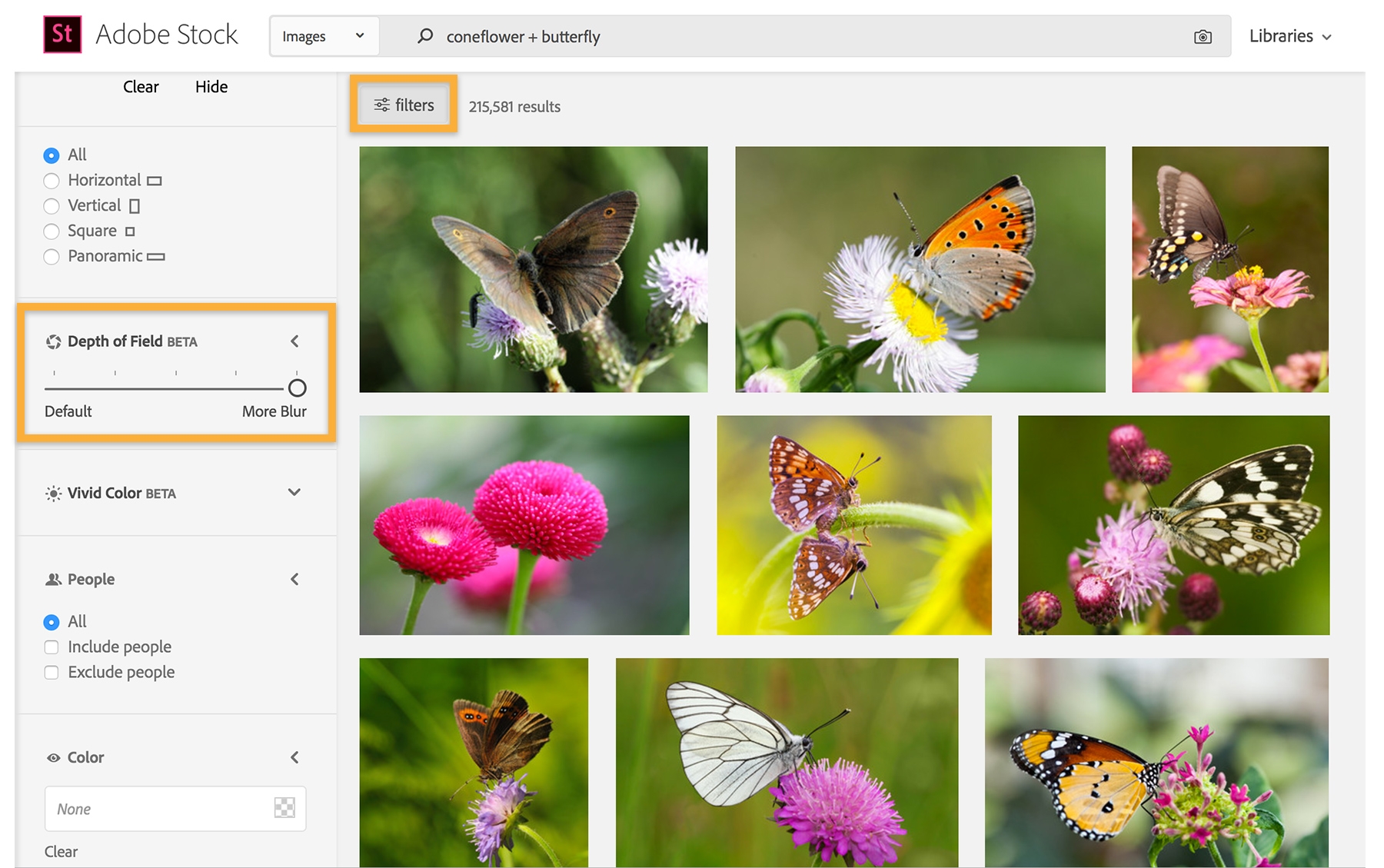Enable the Exclude people checkbox
The height and width of the screenshot is (868, 1384).
coord(51,672)
